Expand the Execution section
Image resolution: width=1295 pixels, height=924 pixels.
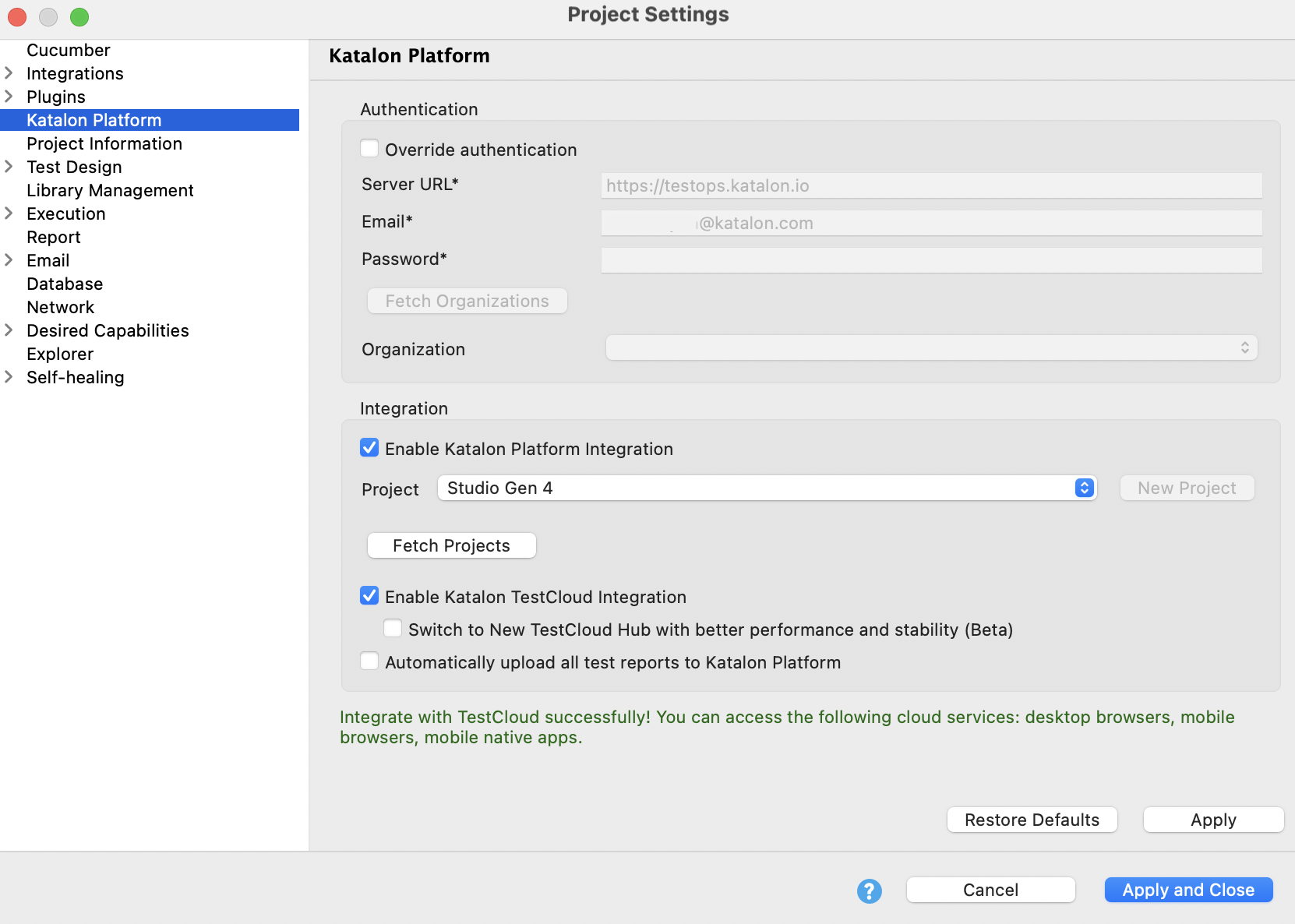point(9,213)
